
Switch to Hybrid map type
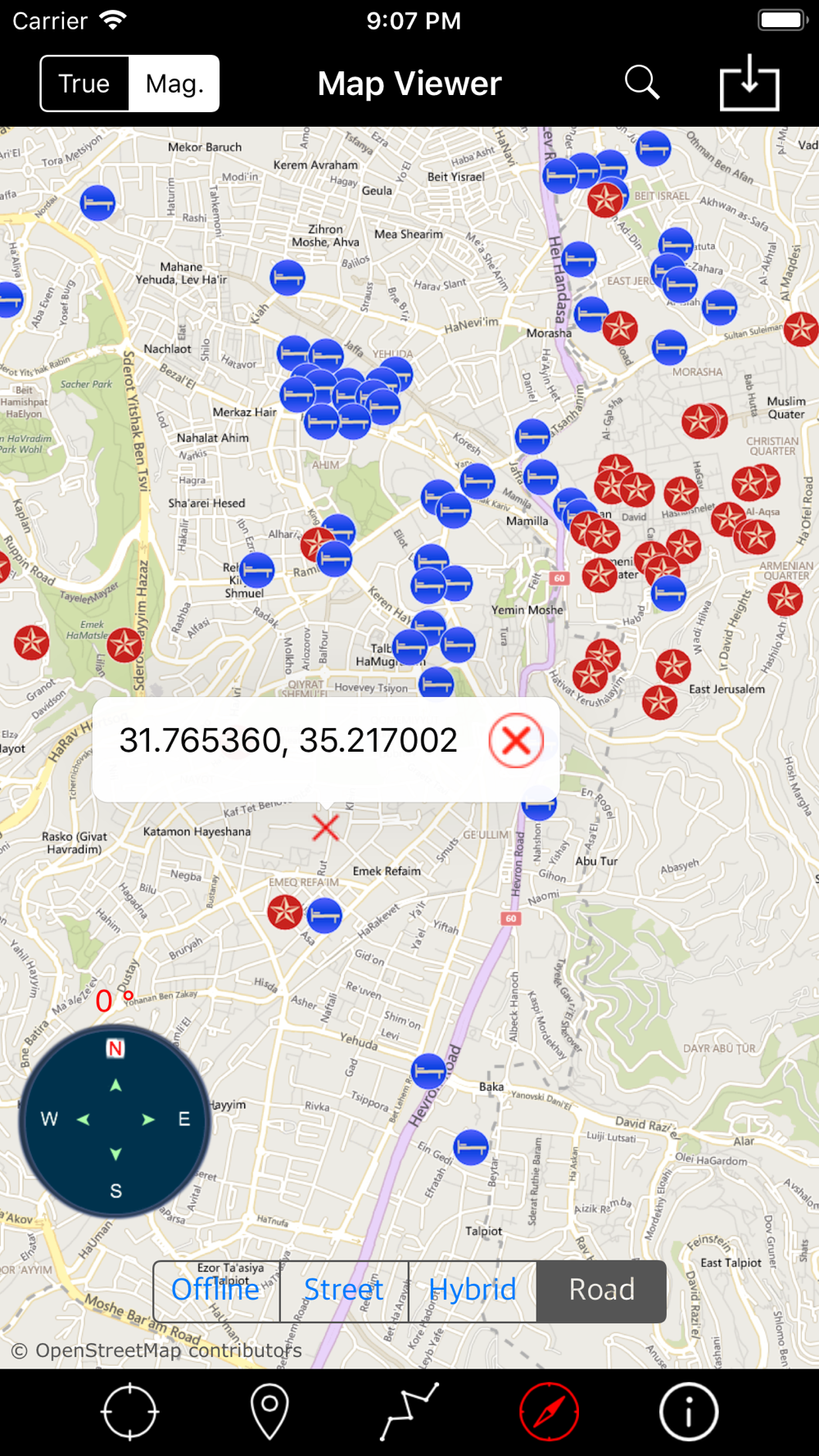pos(473,1290)
